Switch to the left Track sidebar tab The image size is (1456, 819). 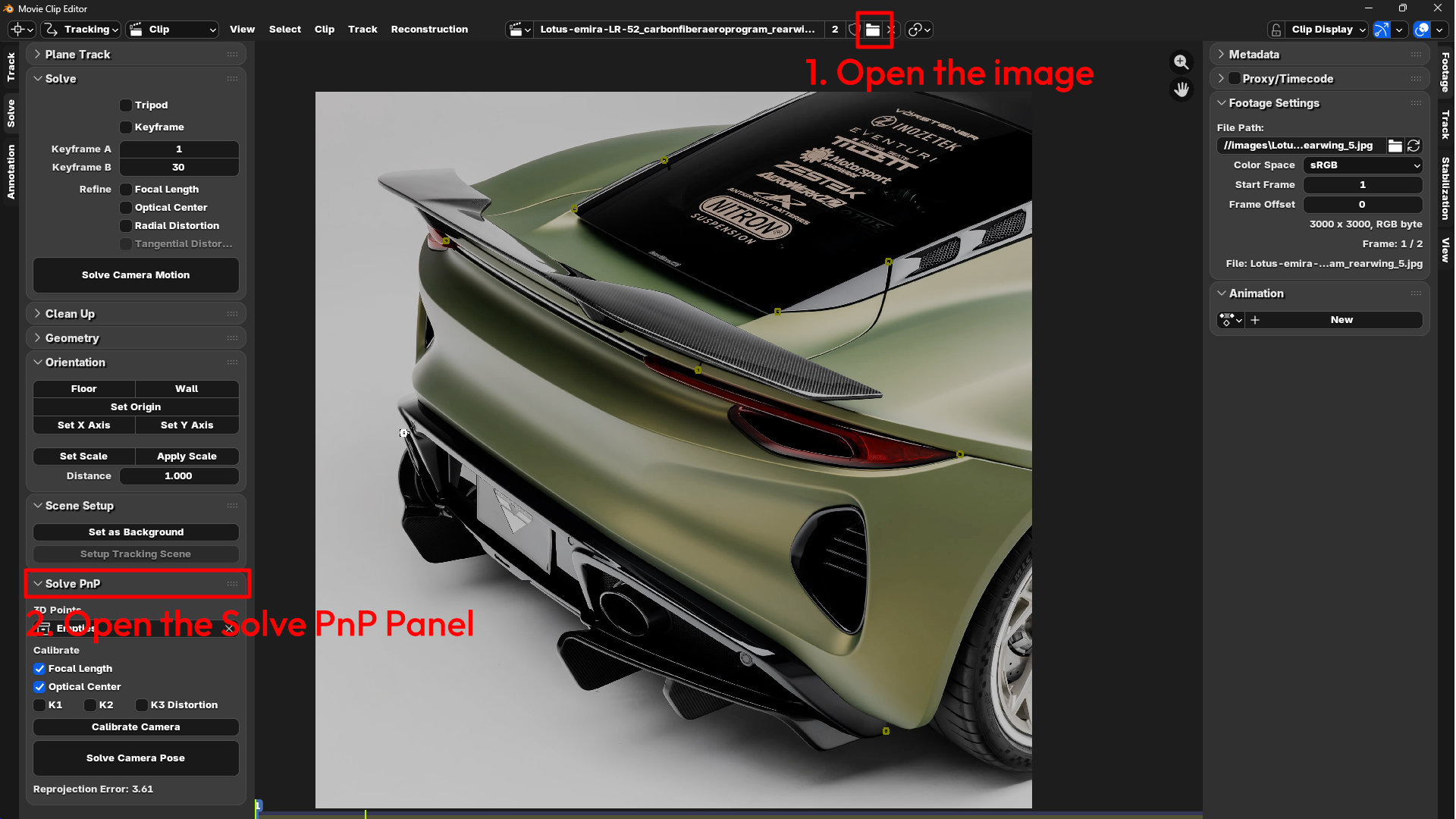[x=11, y=67]
